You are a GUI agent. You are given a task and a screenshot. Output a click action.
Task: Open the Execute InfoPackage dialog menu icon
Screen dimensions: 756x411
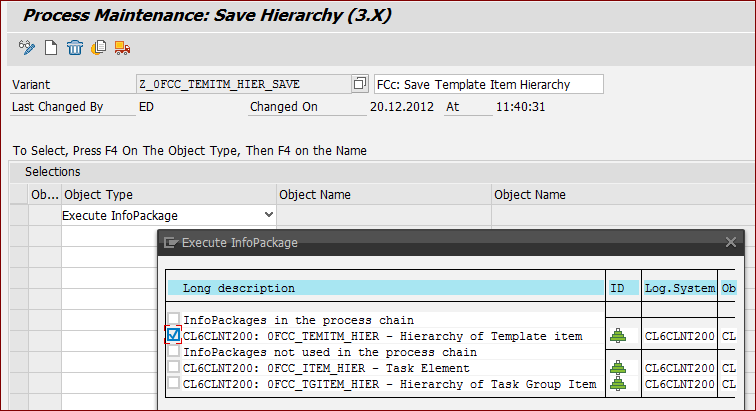(171, 242)
